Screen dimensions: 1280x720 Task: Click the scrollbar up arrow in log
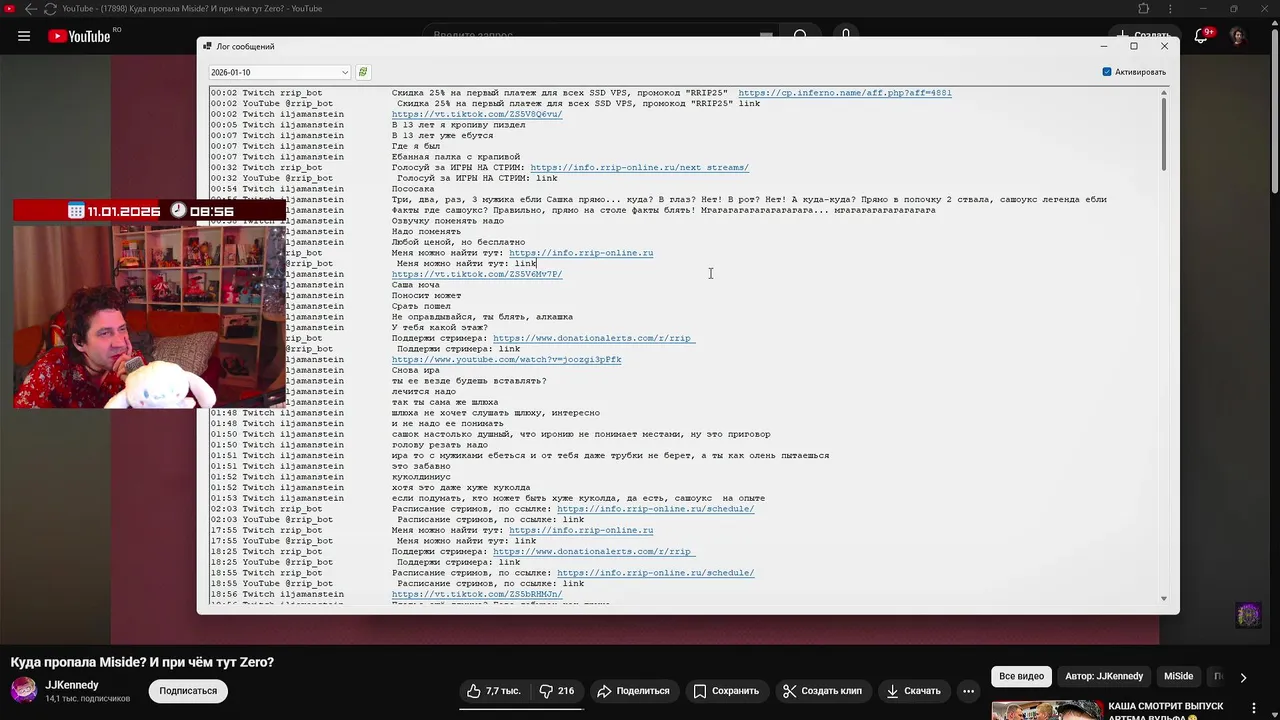point(1163,92)
